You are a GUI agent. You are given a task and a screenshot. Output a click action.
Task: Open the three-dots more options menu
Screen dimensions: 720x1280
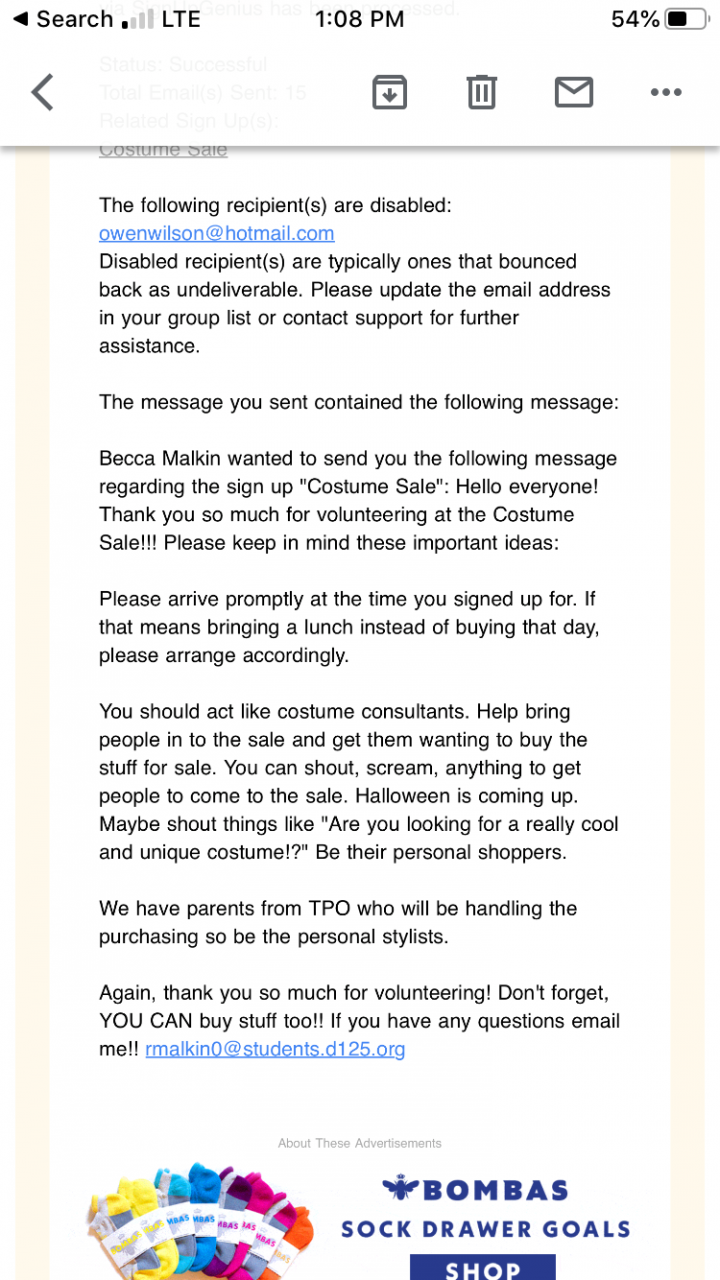click(x=665, y=92)
